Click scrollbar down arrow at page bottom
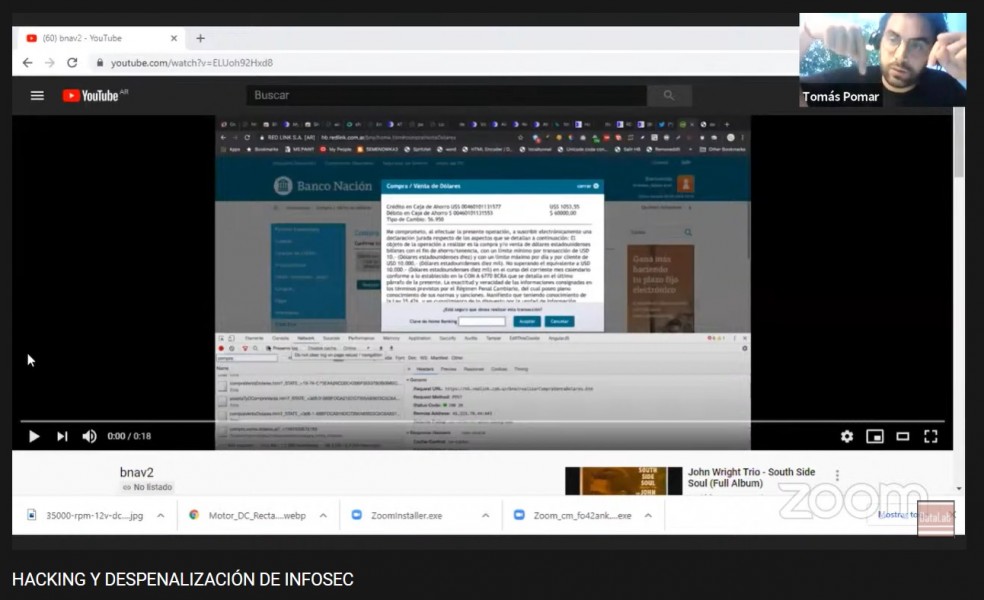Screen dimensions: 984x600 coord(959,488)
